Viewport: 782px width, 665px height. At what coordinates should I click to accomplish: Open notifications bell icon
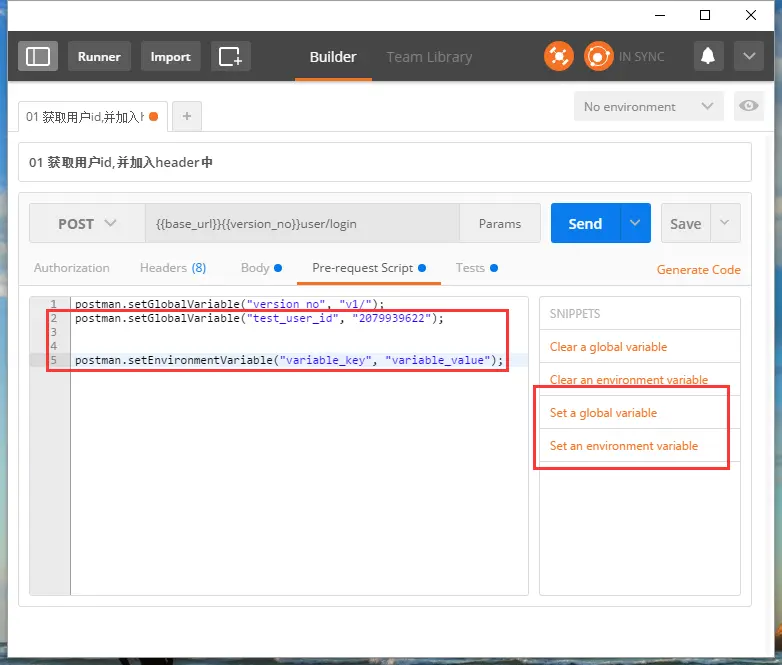(x=708, y=56)
